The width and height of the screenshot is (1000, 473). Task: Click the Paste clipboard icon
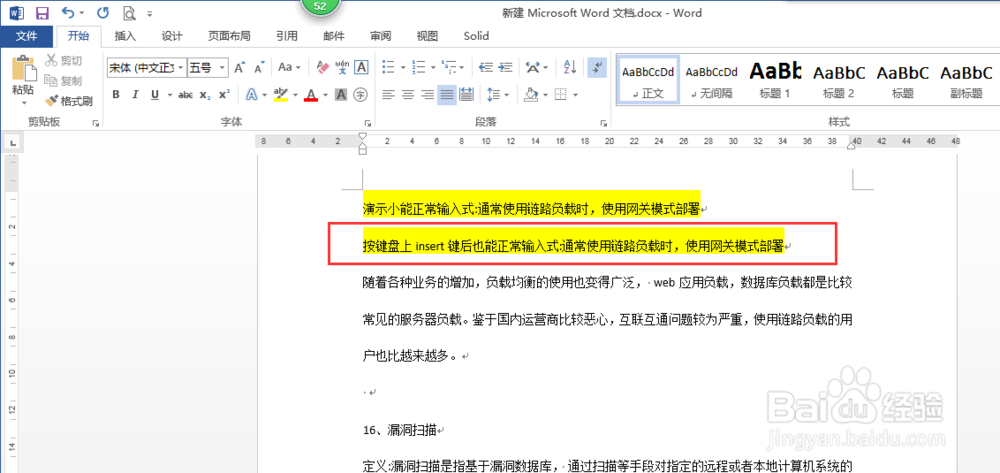click(24, 69)
